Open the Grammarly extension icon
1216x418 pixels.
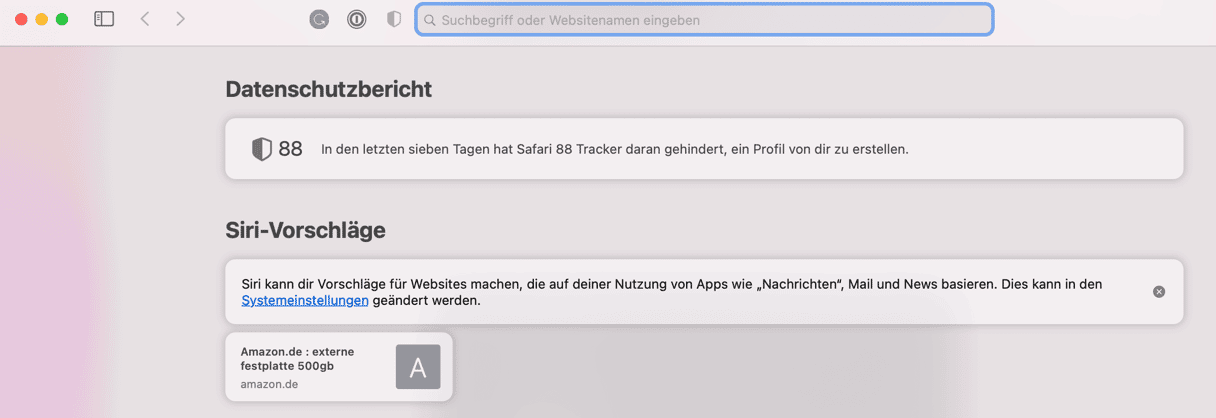(x=319, y=19)
